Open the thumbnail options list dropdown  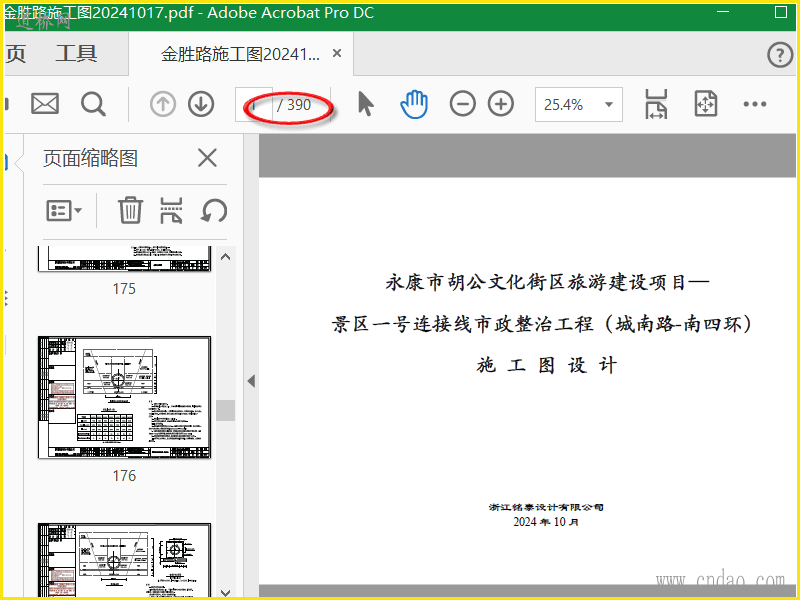tap(64, 210)
